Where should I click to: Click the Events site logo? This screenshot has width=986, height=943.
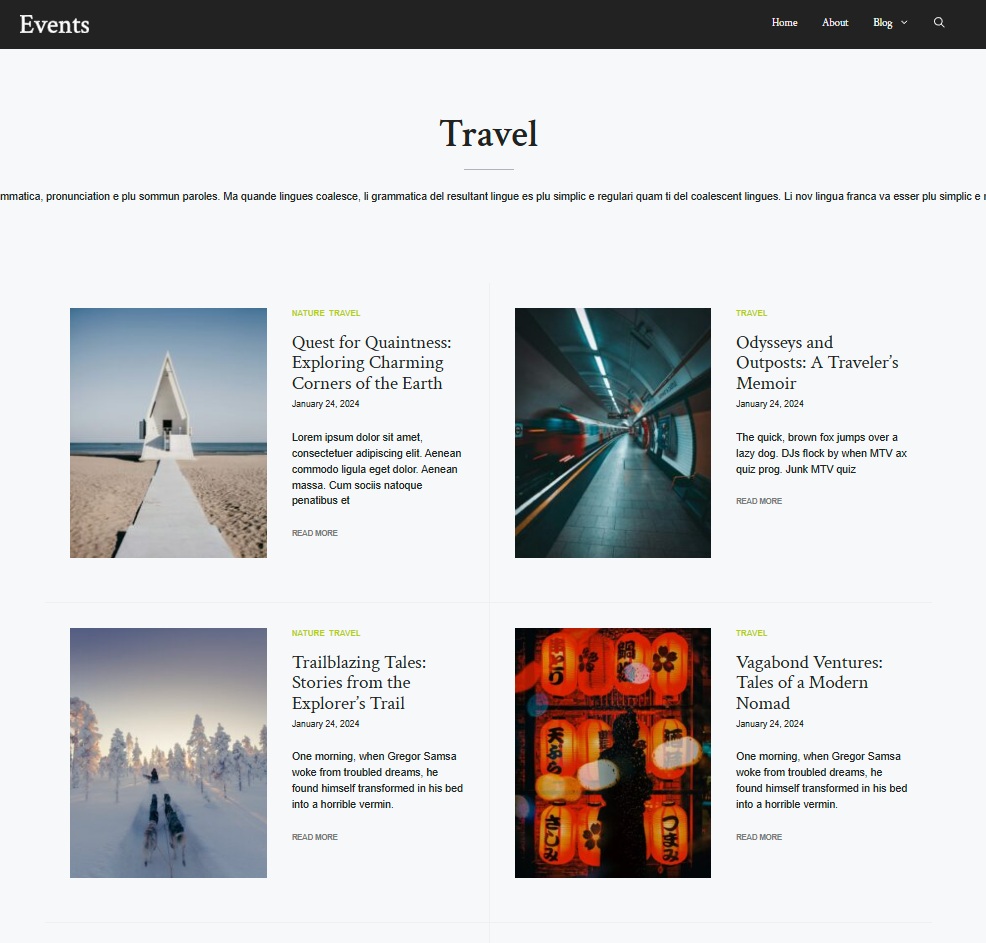point(54,25)
